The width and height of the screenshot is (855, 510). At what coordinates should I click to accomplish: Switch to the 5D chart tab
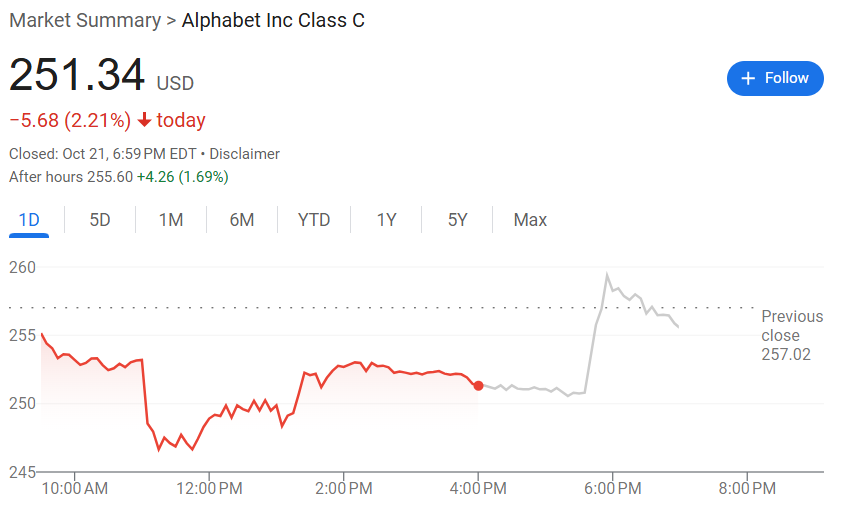pos(100,220)
